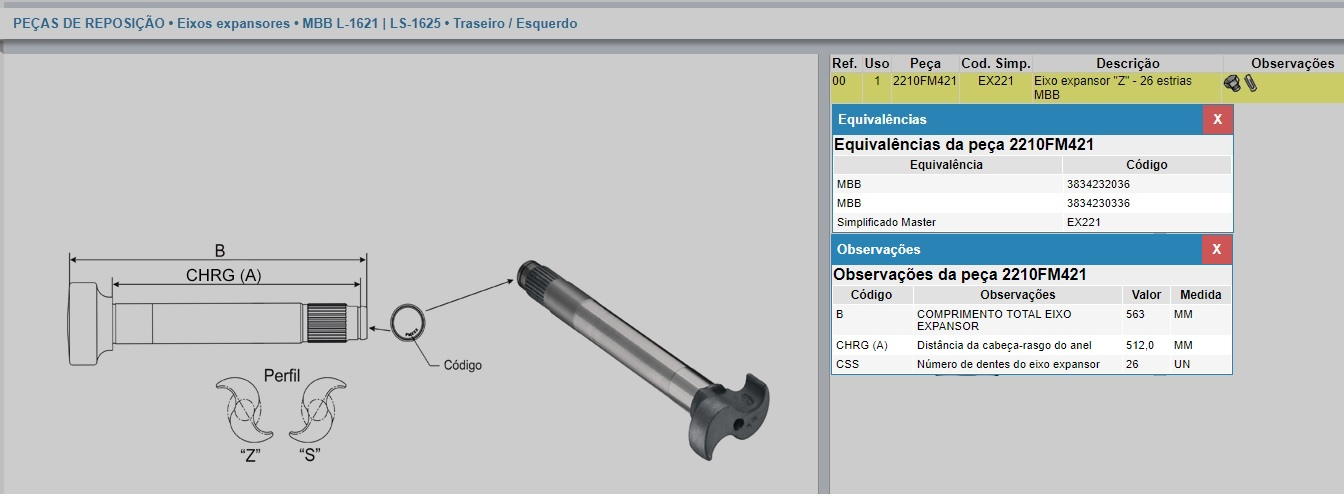The image size is (1344, 496).
Task: Click the Código ring in the diagram
Action: pyautogui.click(x=406, y=322)
